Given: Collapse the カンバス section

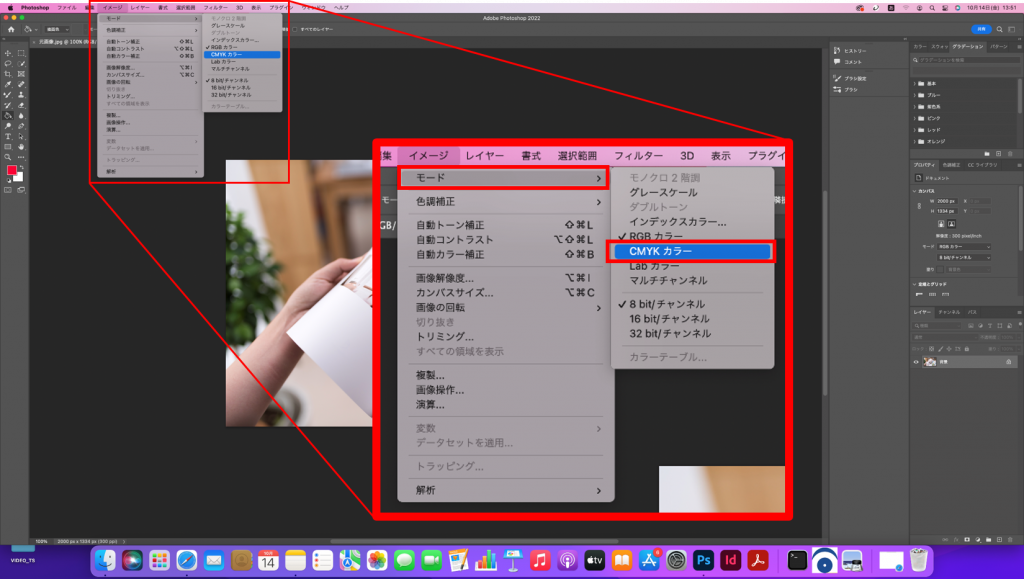Looking at the screenshot, I should [914, 191].
